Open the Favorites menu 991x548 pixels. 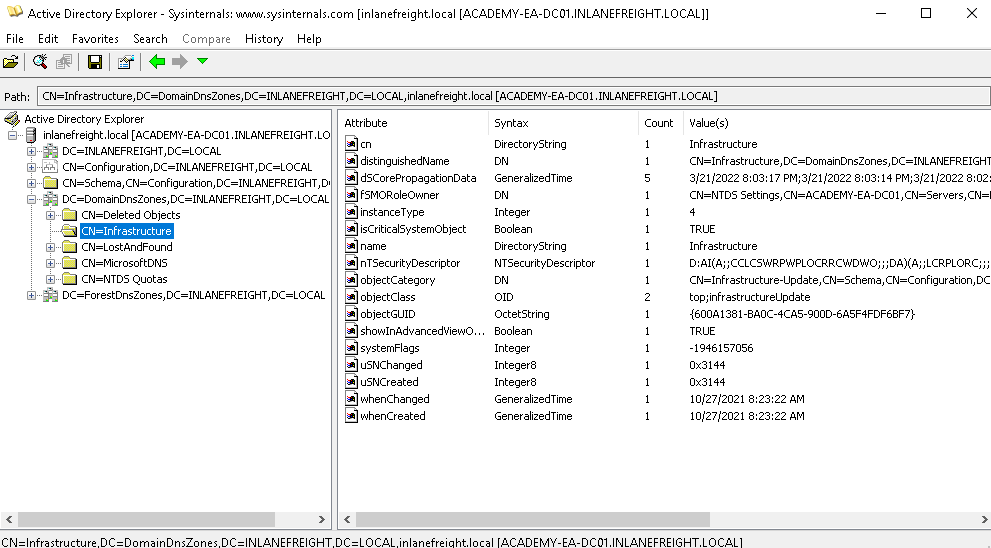[95, 39]
